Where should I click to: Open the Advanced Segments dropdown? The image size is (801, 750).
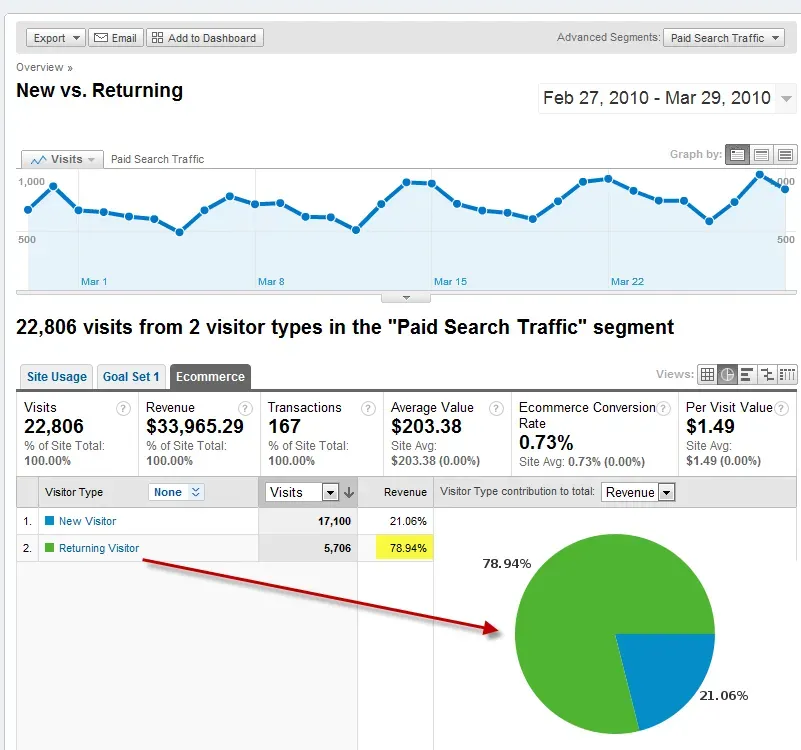click(724, 37)
